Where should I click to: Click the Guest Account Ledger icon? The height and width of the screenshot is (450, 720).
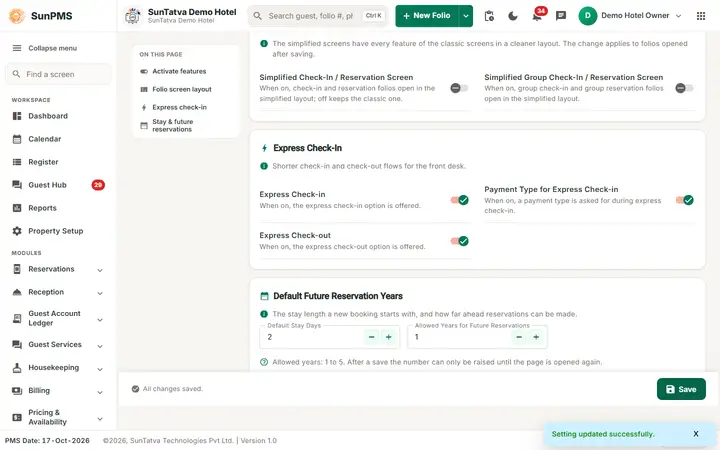[17, 318]
